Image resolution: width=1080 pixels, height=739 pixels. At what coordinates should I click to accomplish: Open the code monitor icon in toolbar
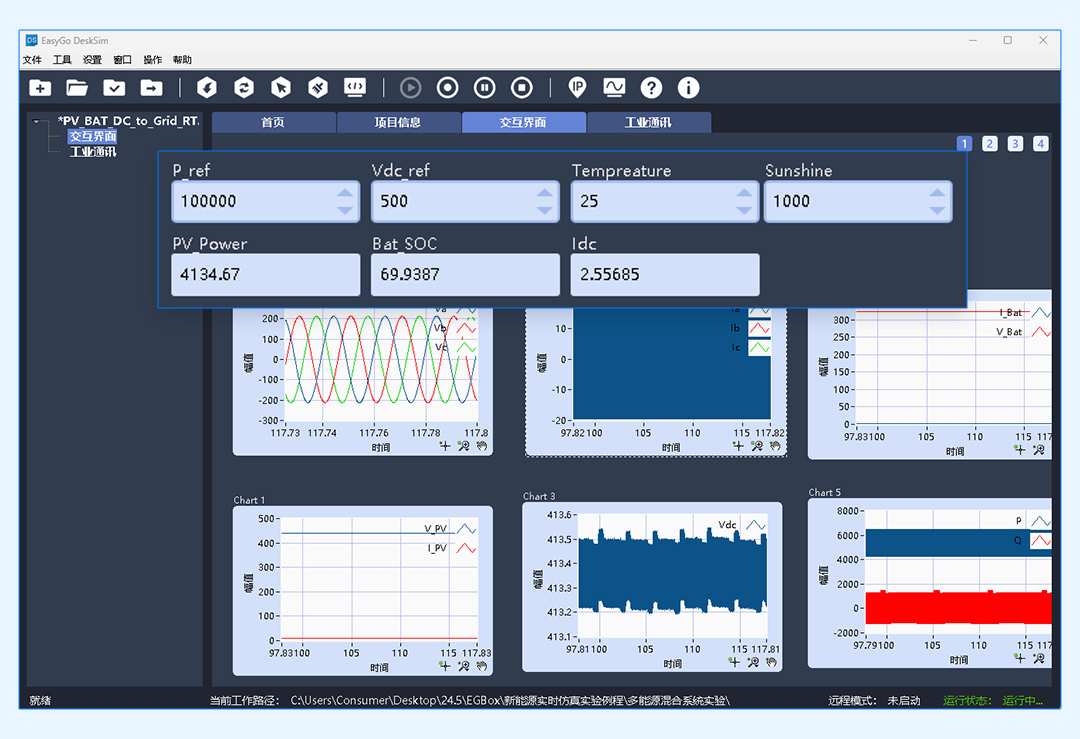355,88
